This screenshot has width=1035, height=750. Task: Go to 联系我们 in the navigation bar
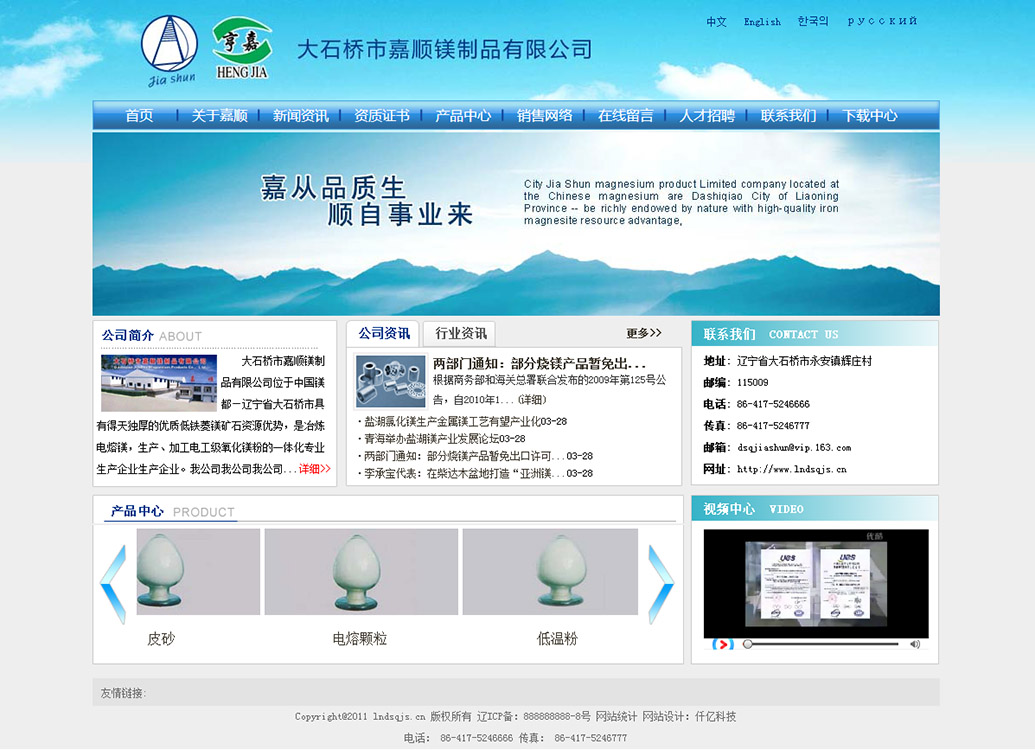point(788,115)
